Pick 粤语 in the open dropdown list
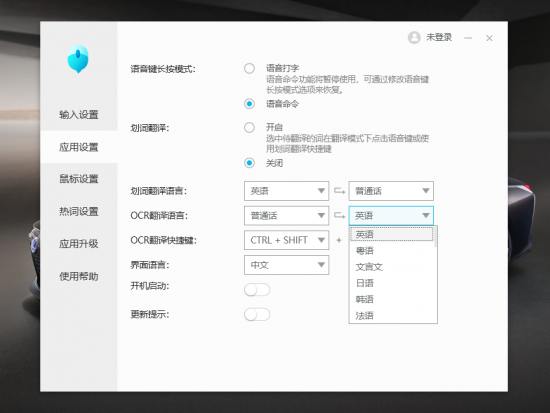Image resolution: width=550 pixels, height=413 pixels. coord(392,251)
